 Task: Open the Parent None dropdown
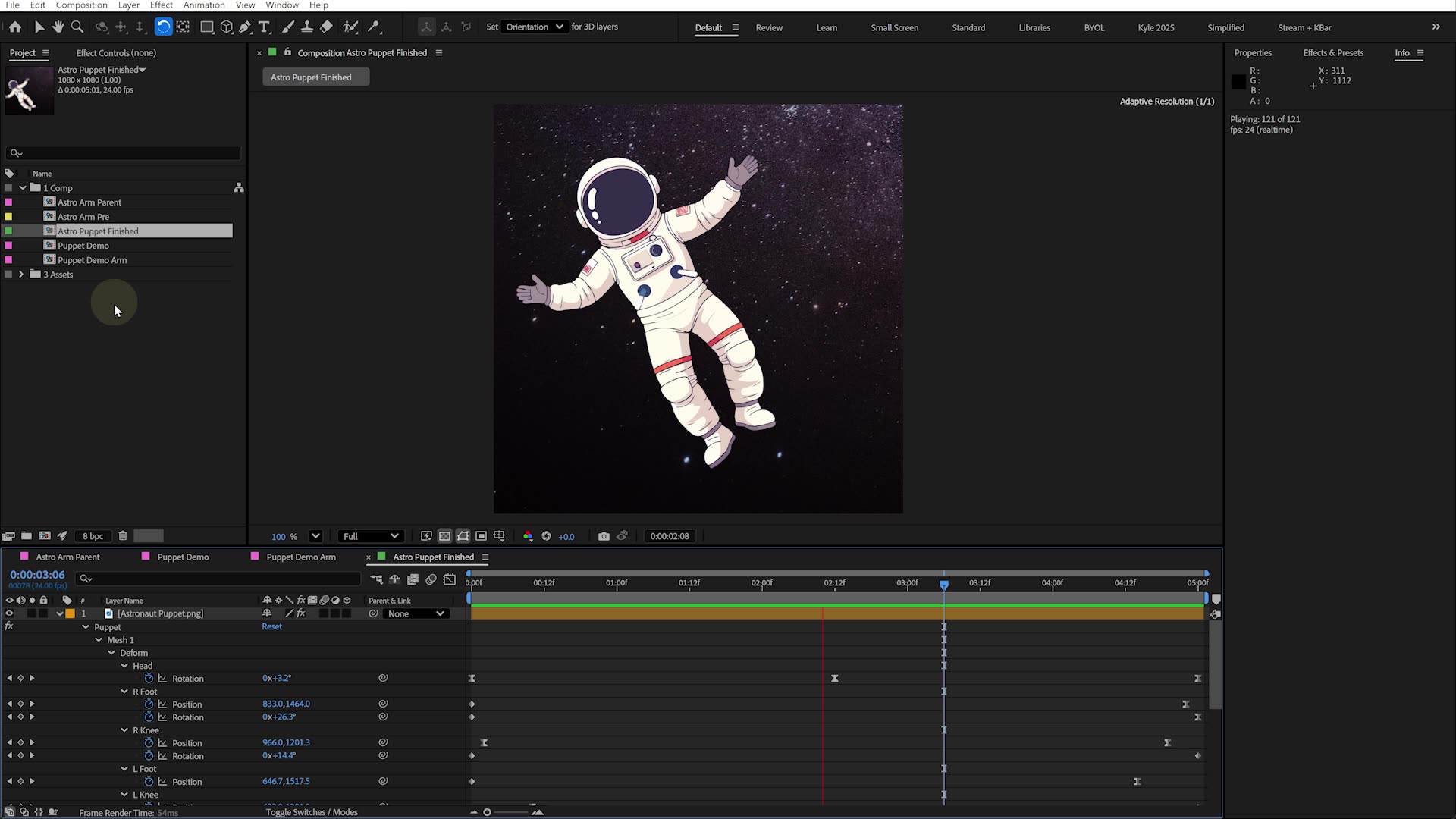pos(416,614)
